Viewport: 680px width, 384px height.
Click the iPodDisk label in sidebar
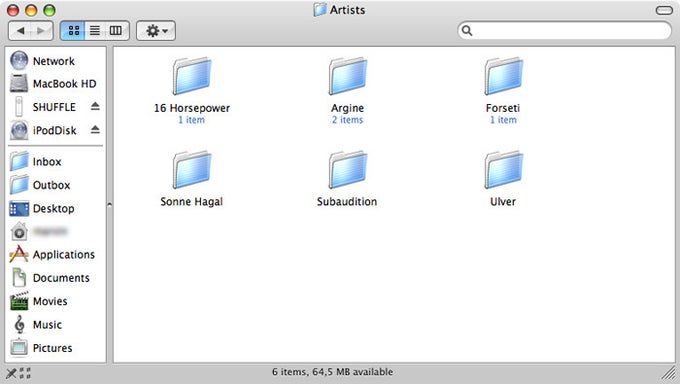click(55, 131)
